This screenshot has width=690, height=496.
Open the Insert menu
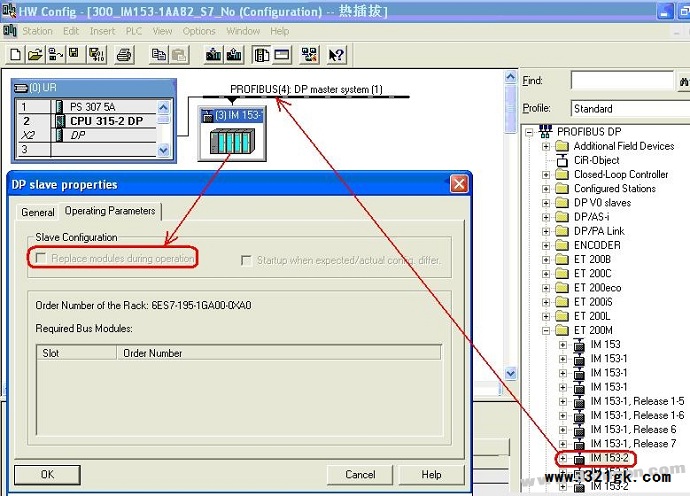point(102,31)
